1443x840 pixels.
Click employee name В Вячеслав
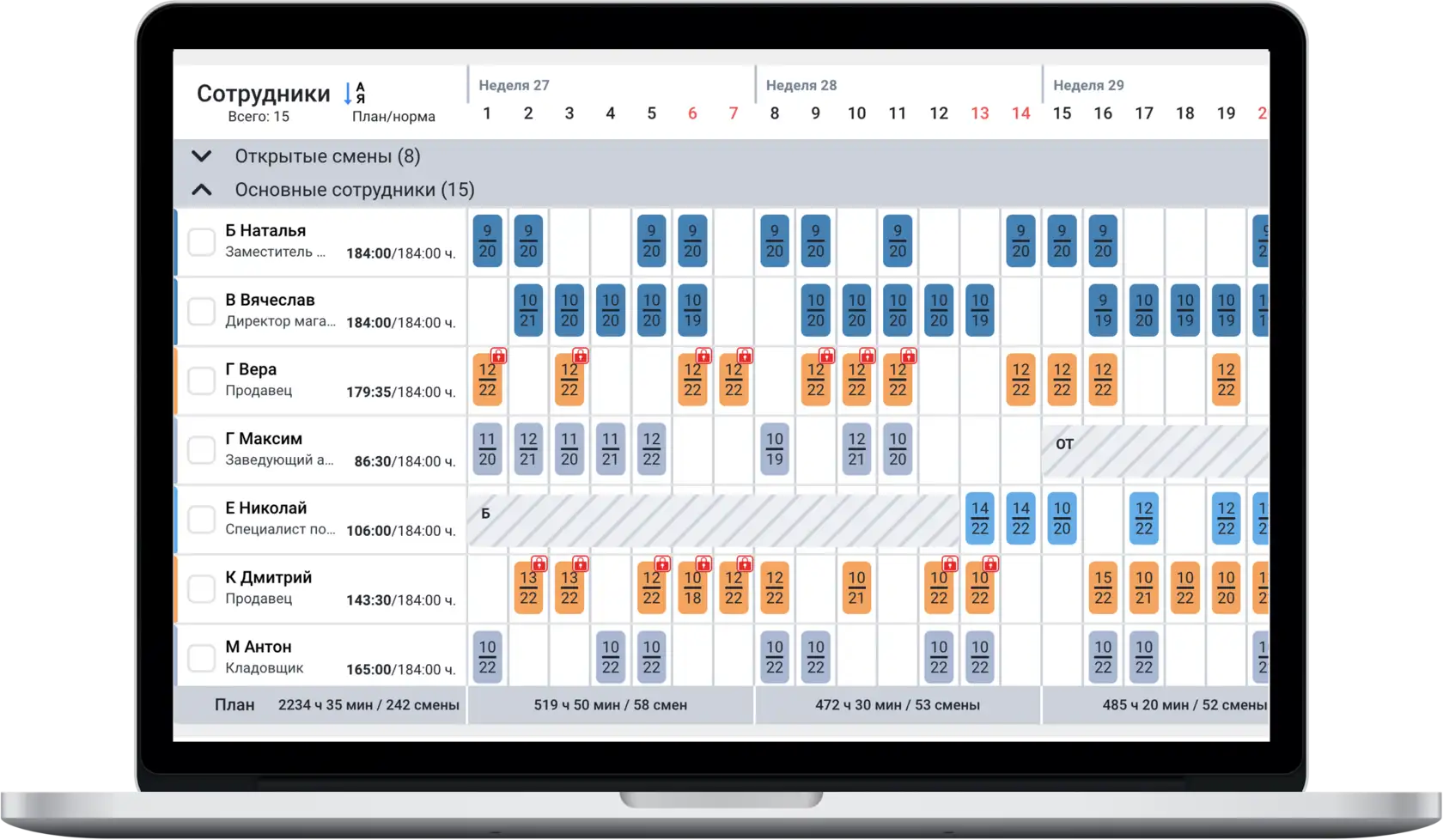click(x=270, y=300)
